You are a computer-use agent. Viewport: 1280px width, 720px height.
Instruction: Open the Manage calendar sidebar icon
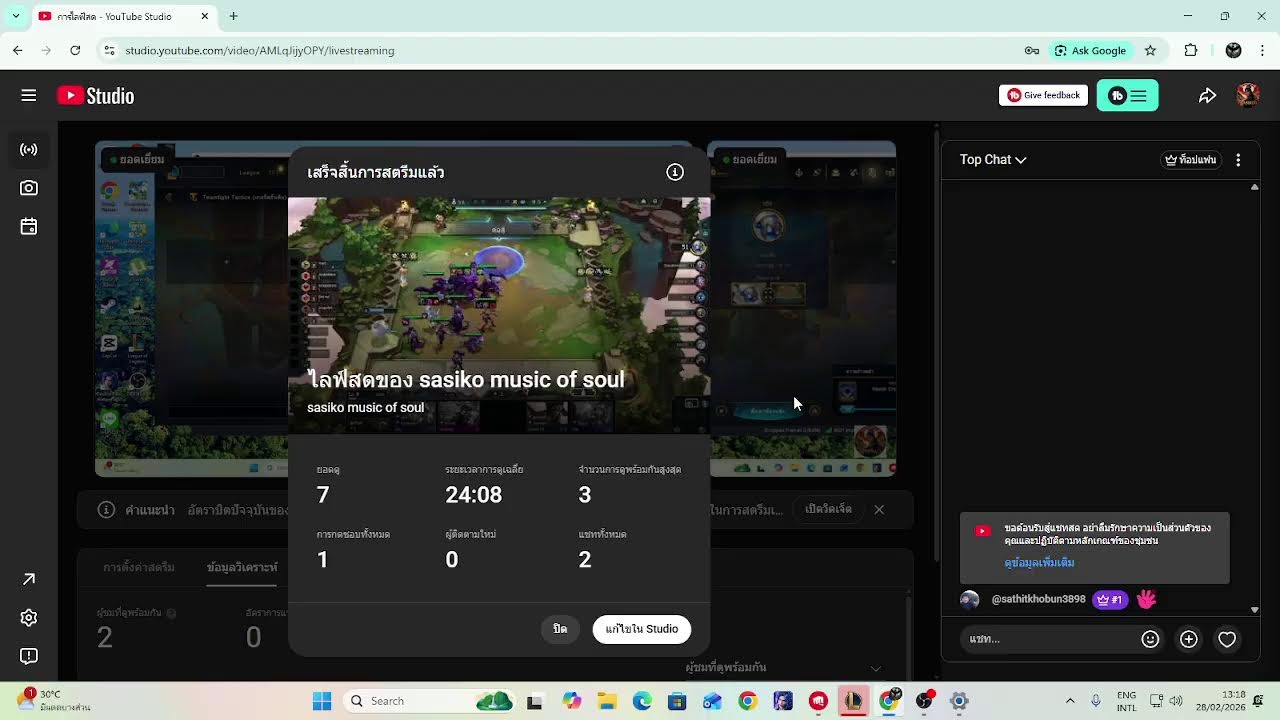[29, 227]
